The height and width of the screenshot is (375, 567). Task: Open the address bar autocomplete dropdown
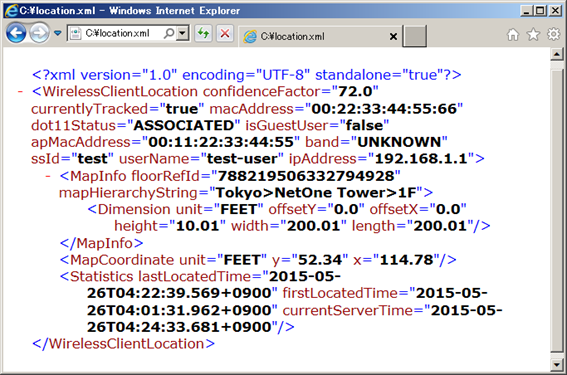183,34
